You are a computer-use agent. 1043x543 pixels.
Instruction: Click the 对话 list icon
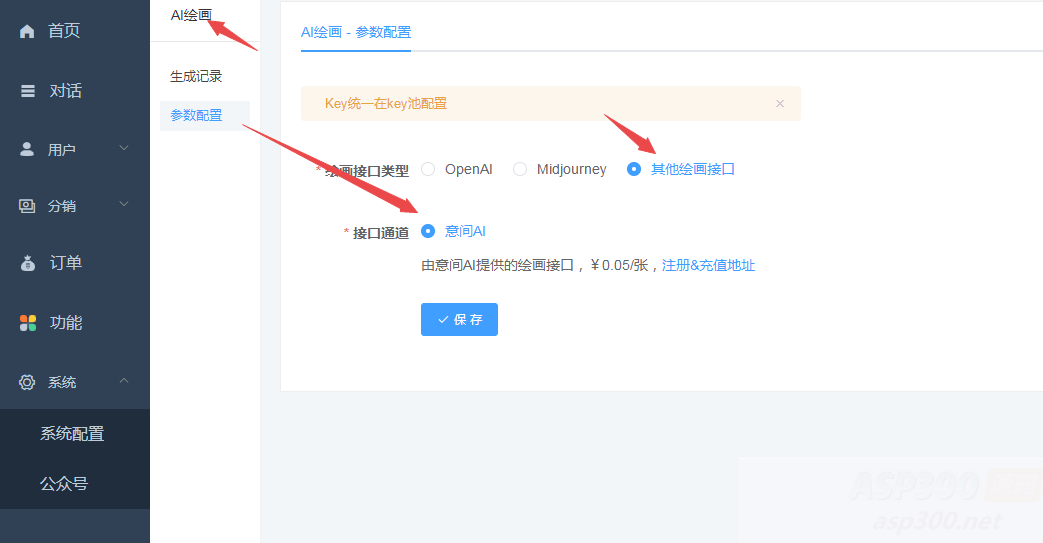click(28, 91)
